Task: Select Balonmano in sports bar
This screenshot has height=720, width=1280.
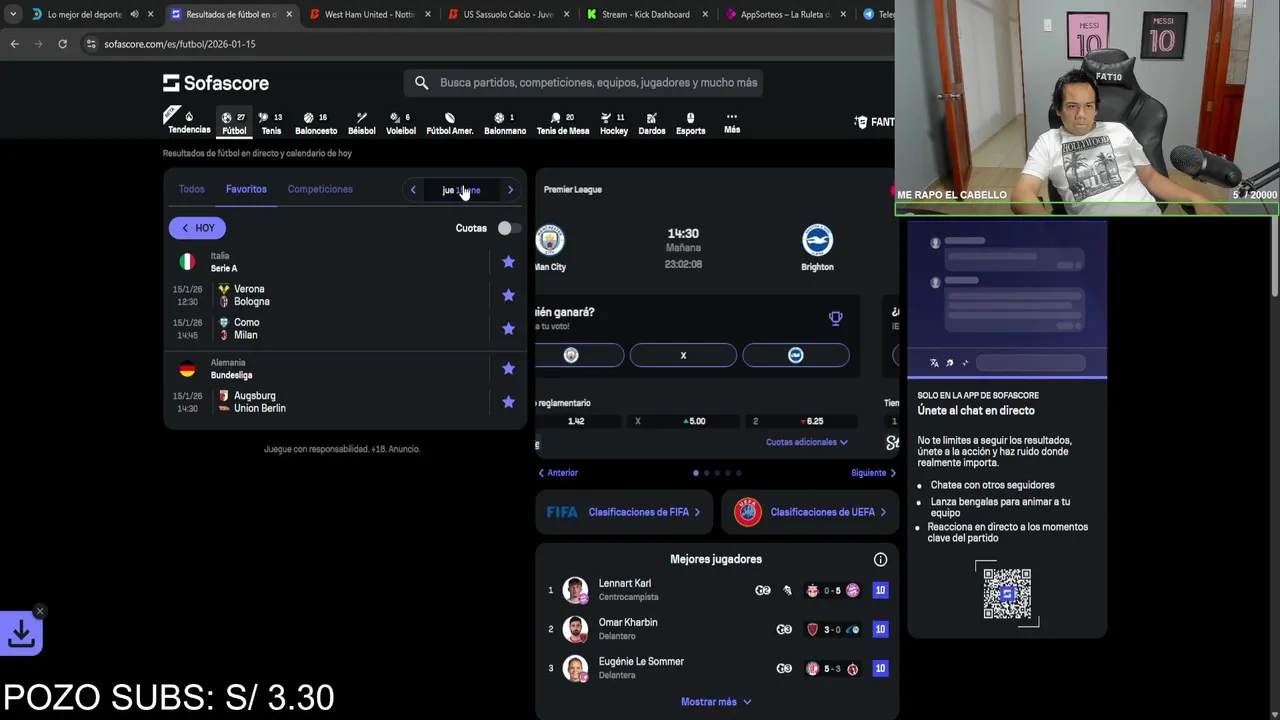Action: point(505,122)
